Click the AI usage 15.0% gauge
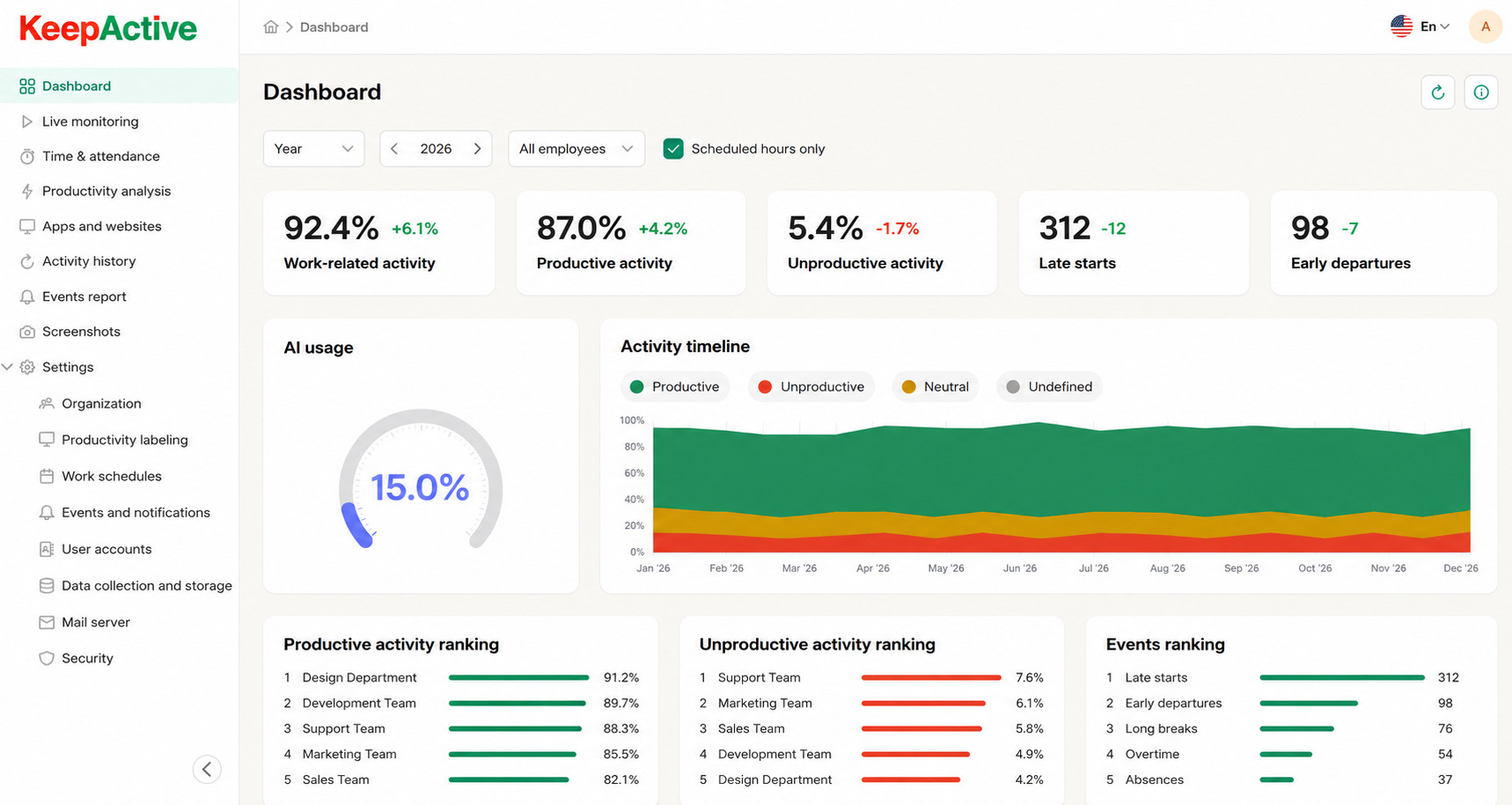Image resolution: width=1512 pixels, height=805 pixels. (421, 479)
